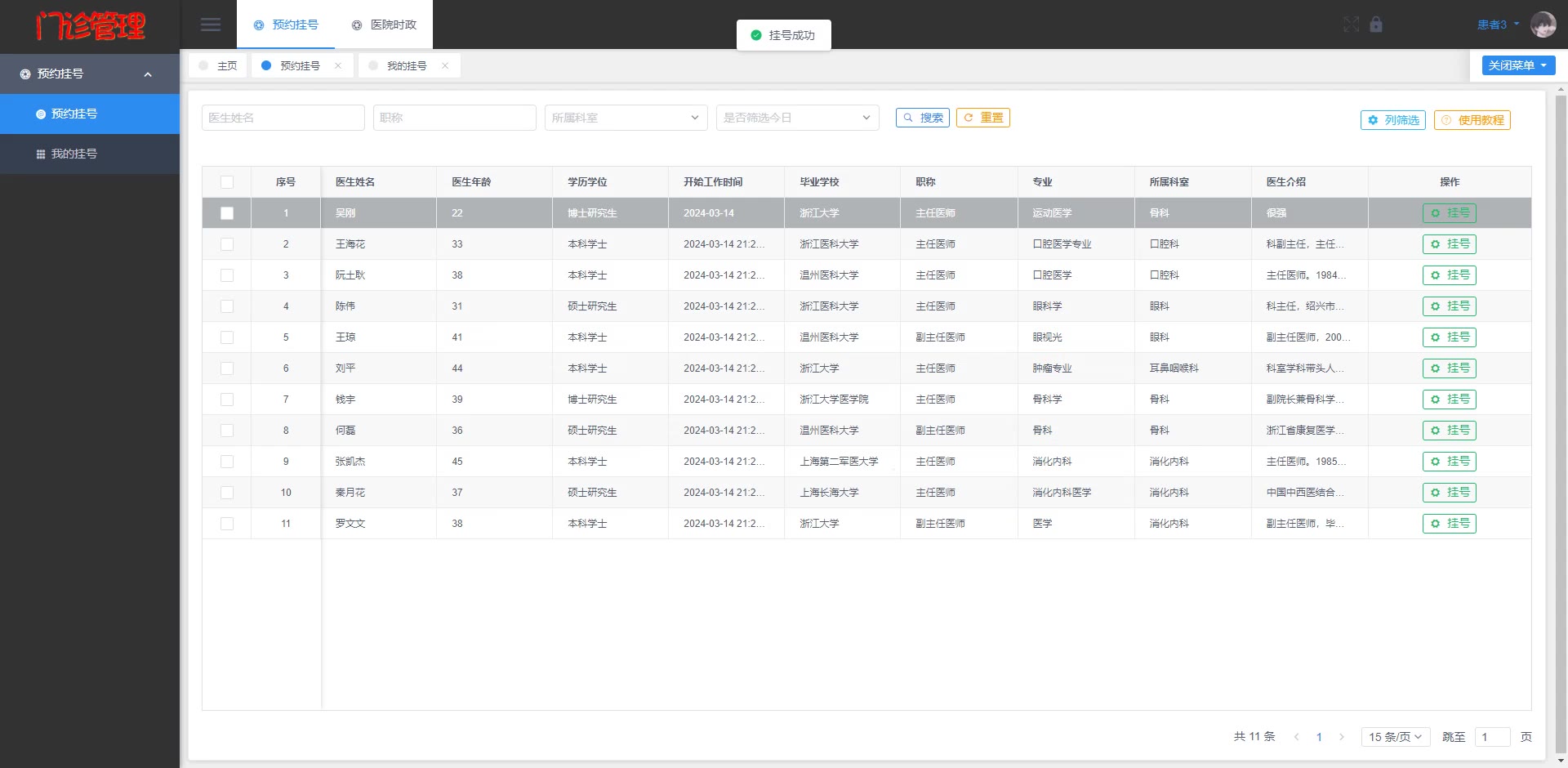Click the lock screen icon

click(1376, 25)
